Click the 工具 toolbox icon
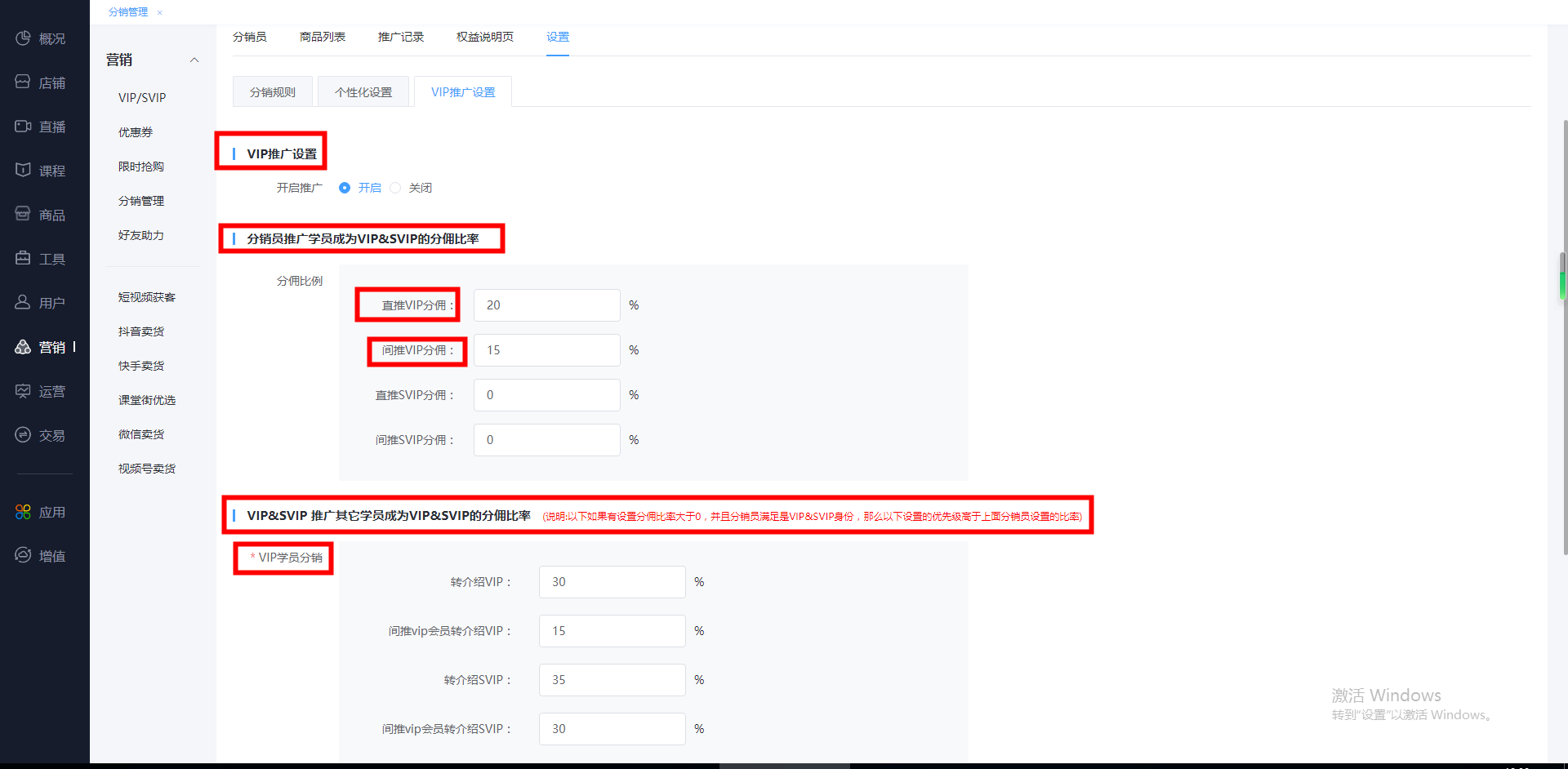This screenshot has width=1568, height=769. pos(23,259)
